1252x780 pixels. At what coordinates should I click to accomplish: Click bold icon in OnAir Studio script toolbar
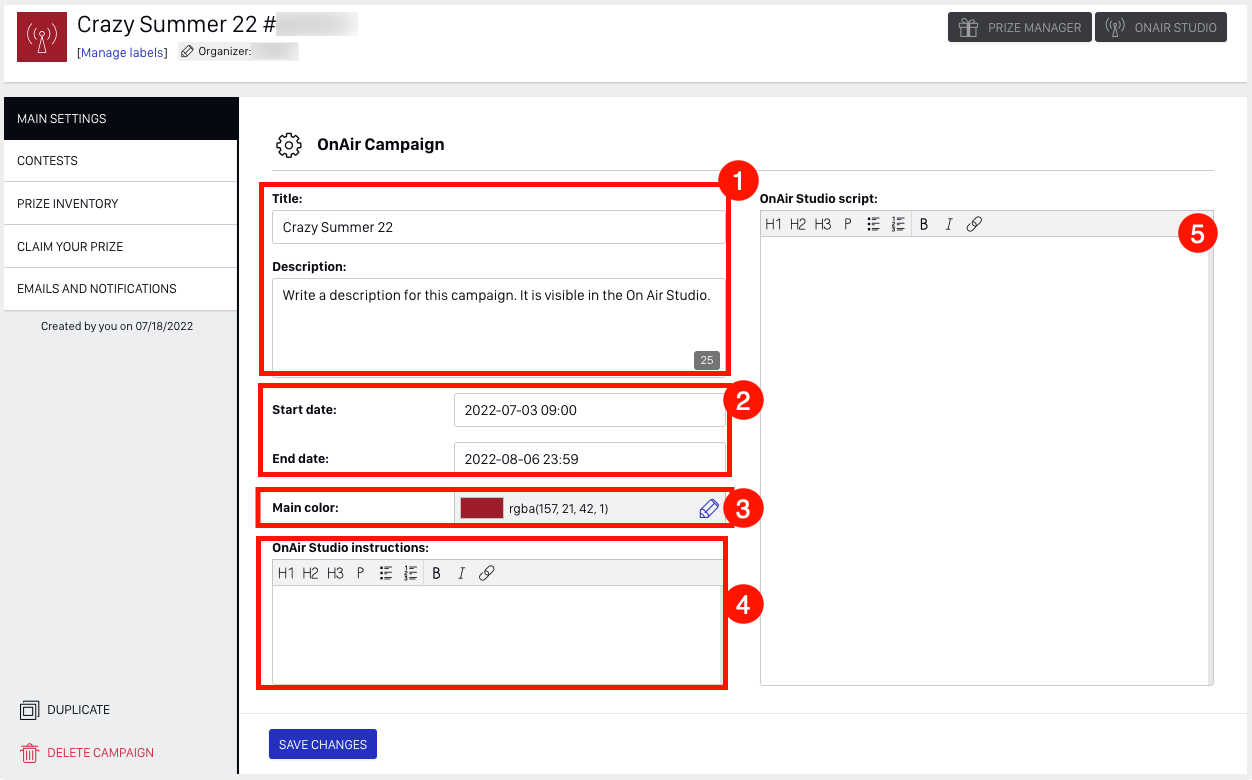pos(924,224)
